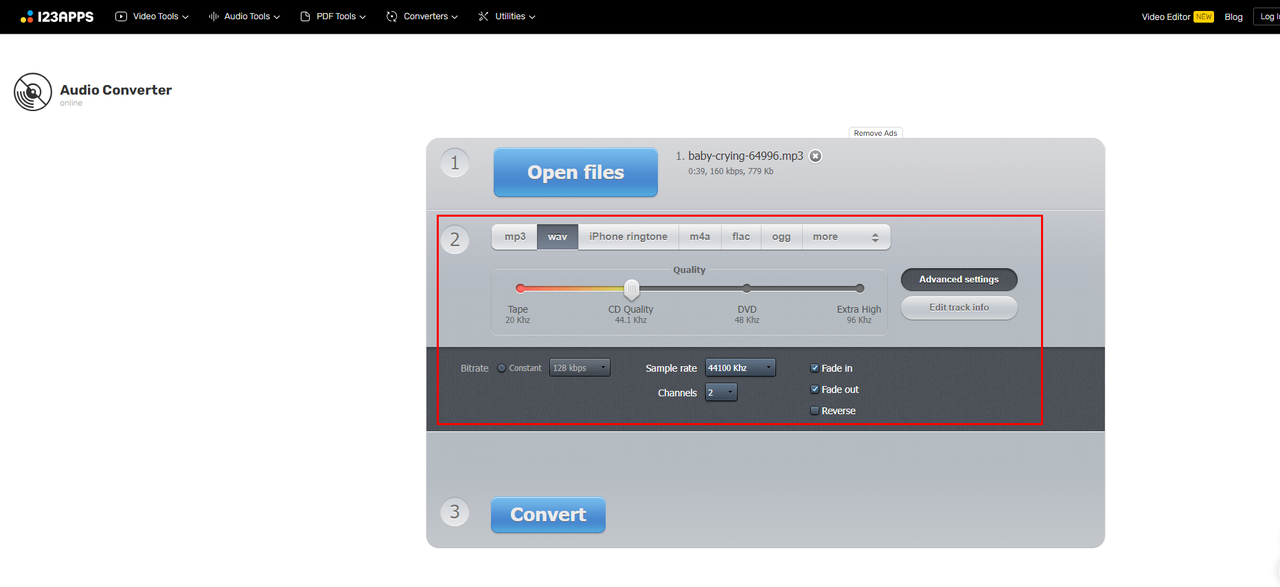The height and width of the screenshot is (587, 1280).
Task: Click the Audio Converter title
Action: (116, 90)
